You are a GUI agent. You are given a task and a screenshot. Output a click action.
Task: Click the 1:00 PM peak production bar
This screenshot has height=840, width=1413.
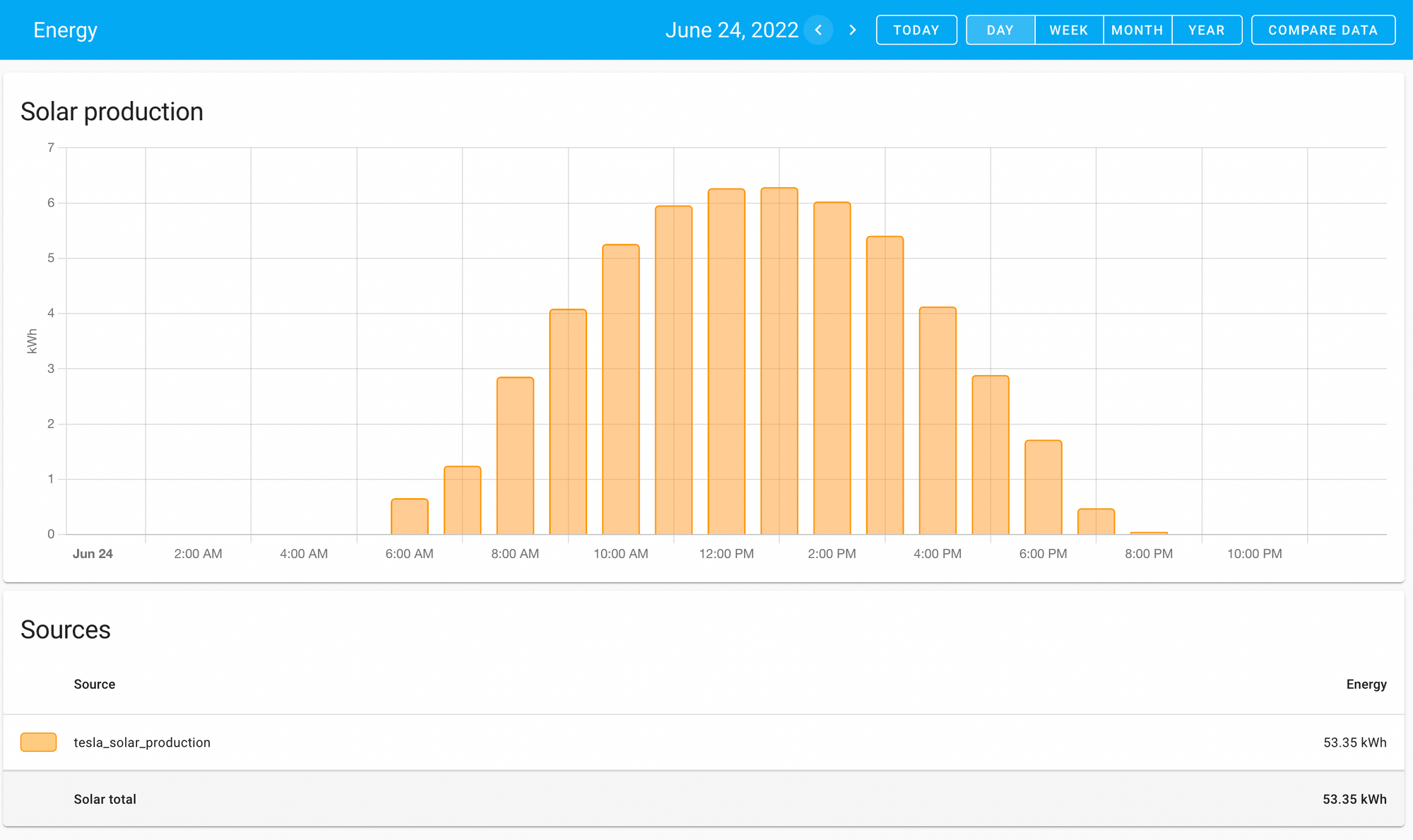coord(779,360)
